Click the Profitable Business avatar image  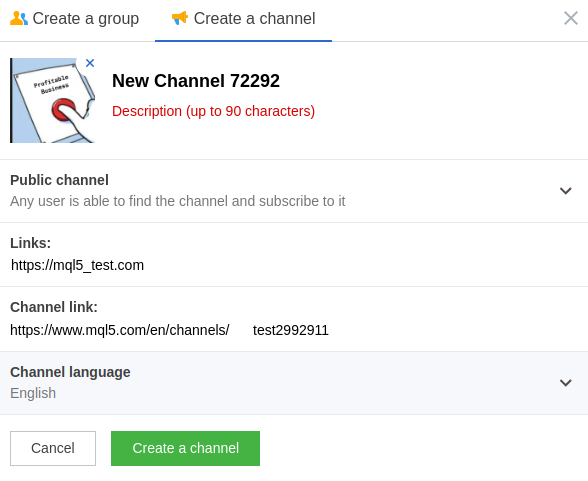click(x=52, y=100)
